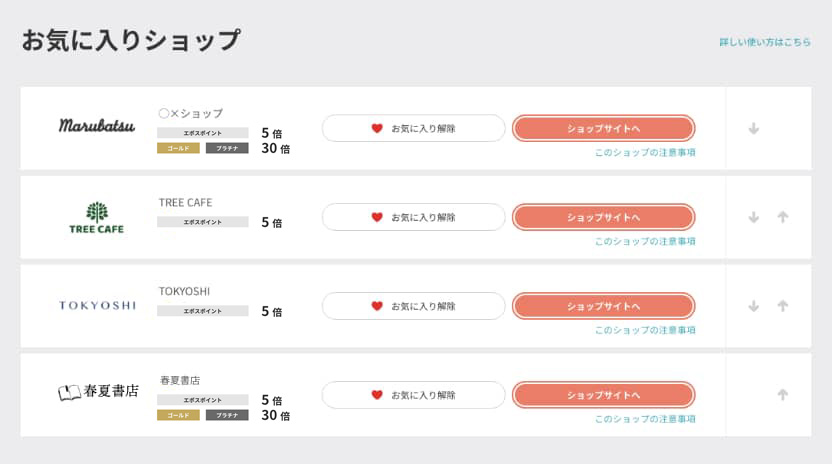
Task: Open 春夏書店 このショップの注意事項 link
Action: click(x=645, y=419)
